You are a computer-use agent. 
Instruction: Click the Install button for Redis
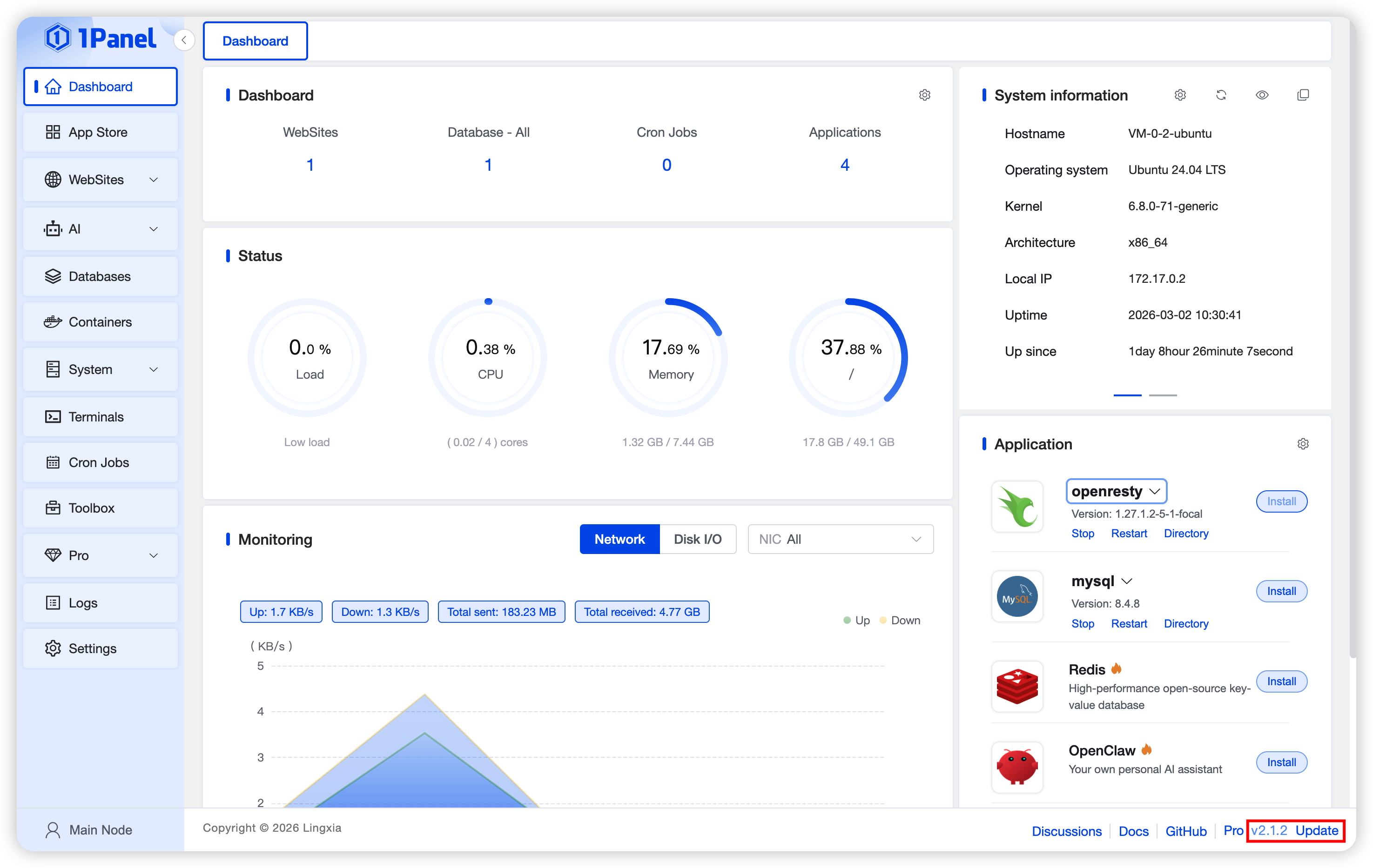point(1281,681)
